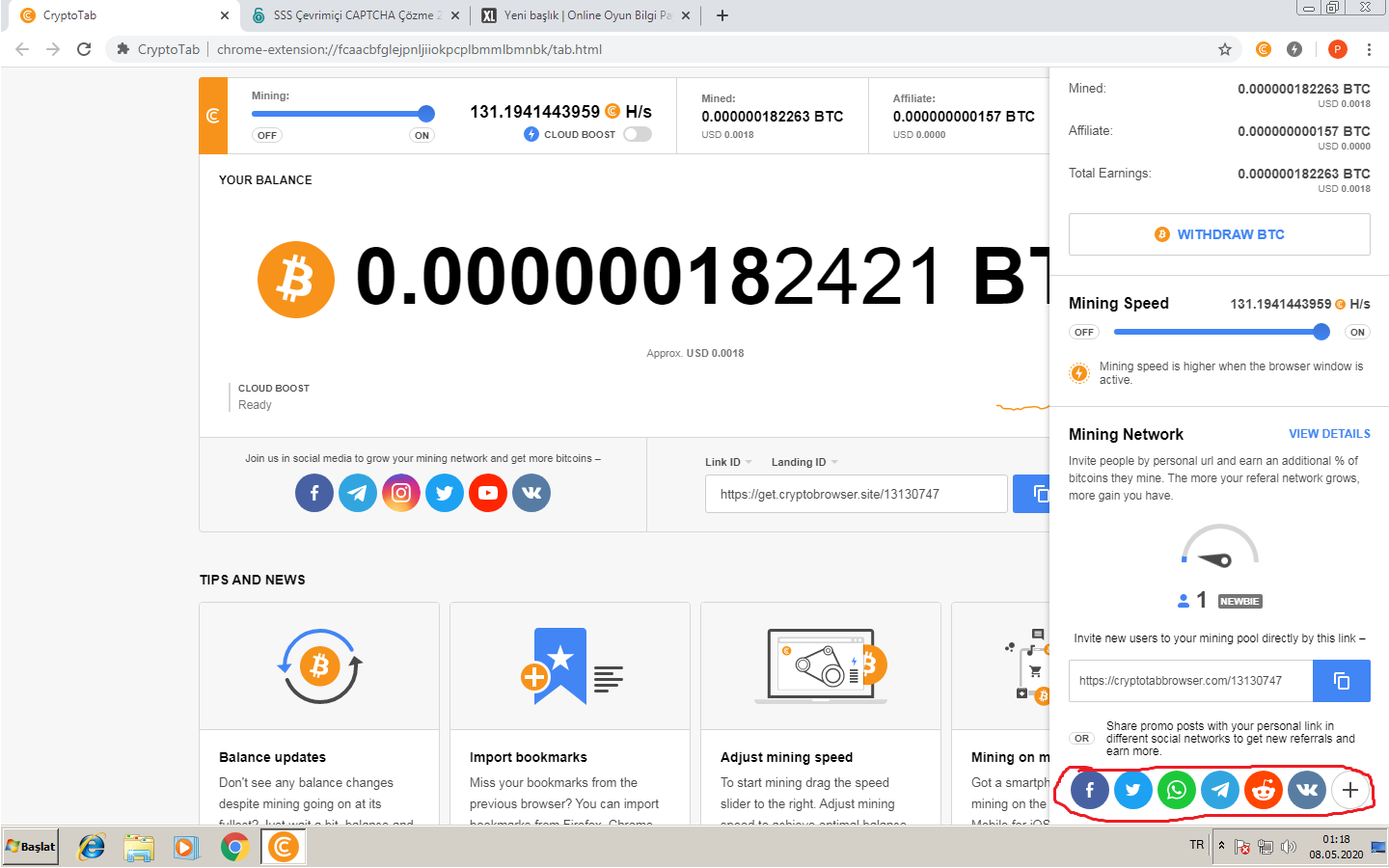Click the Adjust mining speed laptop image

click(x=821, y=666)
